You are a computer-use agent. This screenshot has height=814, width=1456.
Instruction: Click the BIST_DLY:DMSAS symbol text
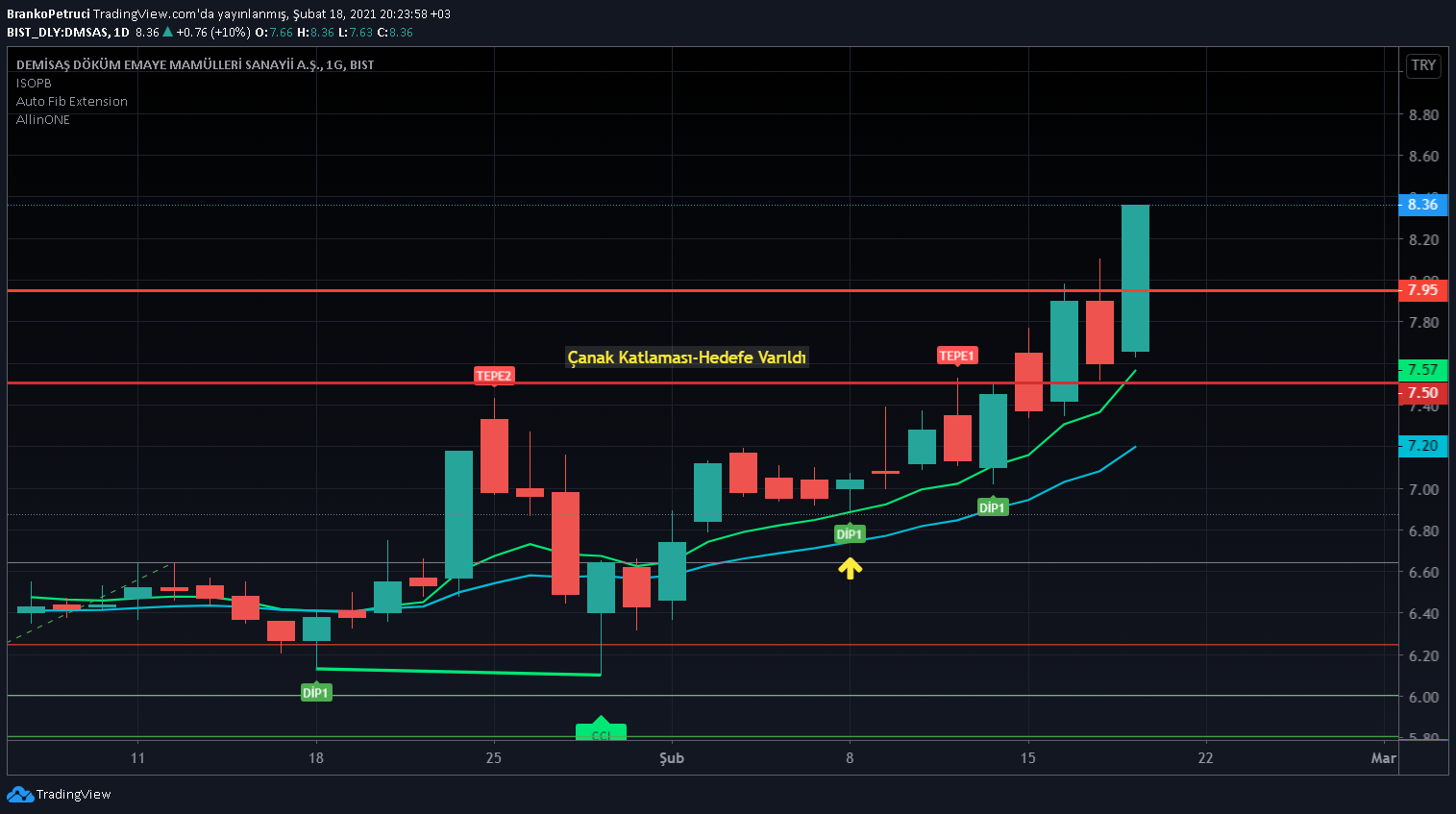click(x=68, y=33)
